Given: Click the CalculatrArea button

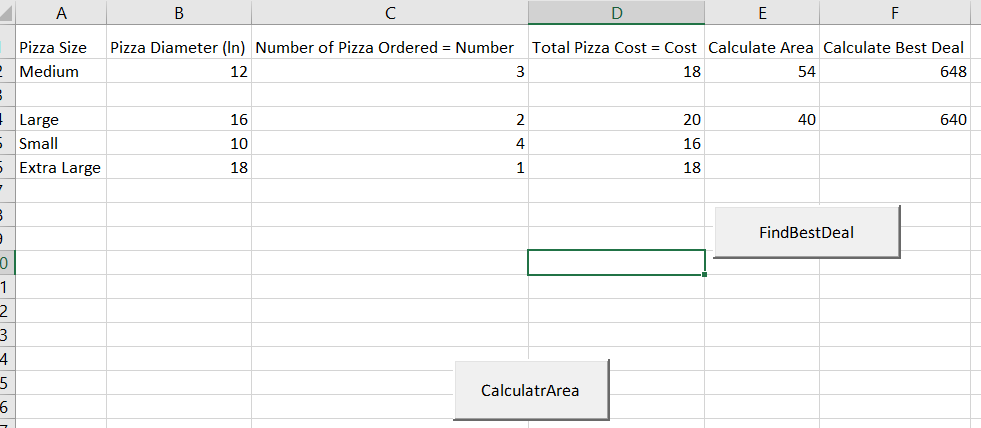Looking at the screenshot, I should click(x=530, y=390).
